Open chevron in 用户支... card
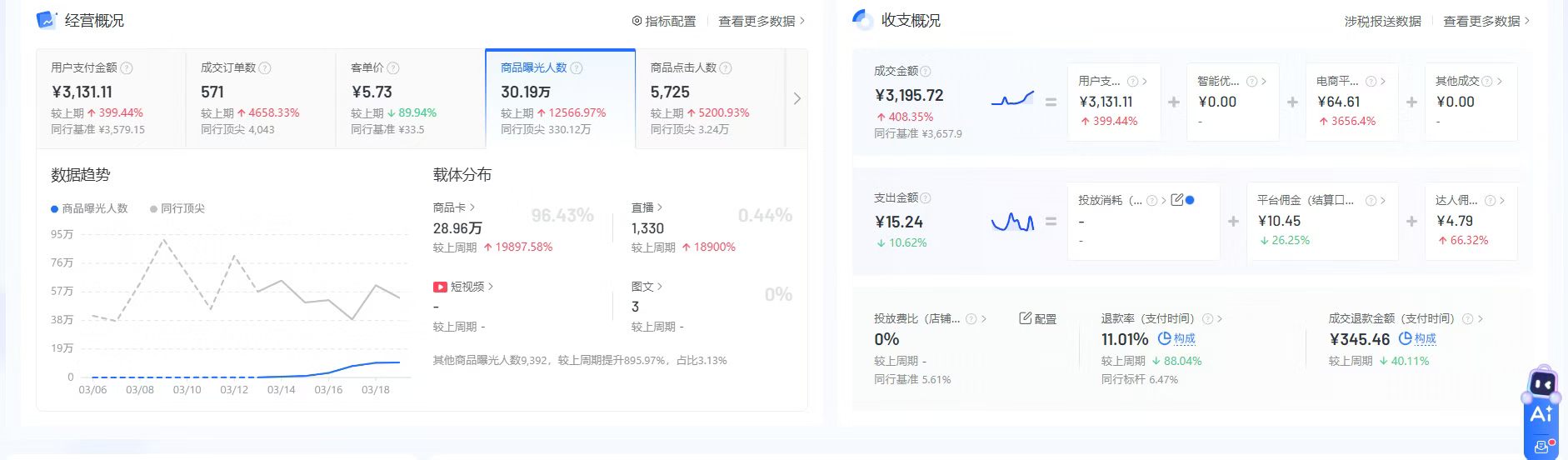Image resolution: width=1568 pixels, height=460 pixels. point(1145,82)
